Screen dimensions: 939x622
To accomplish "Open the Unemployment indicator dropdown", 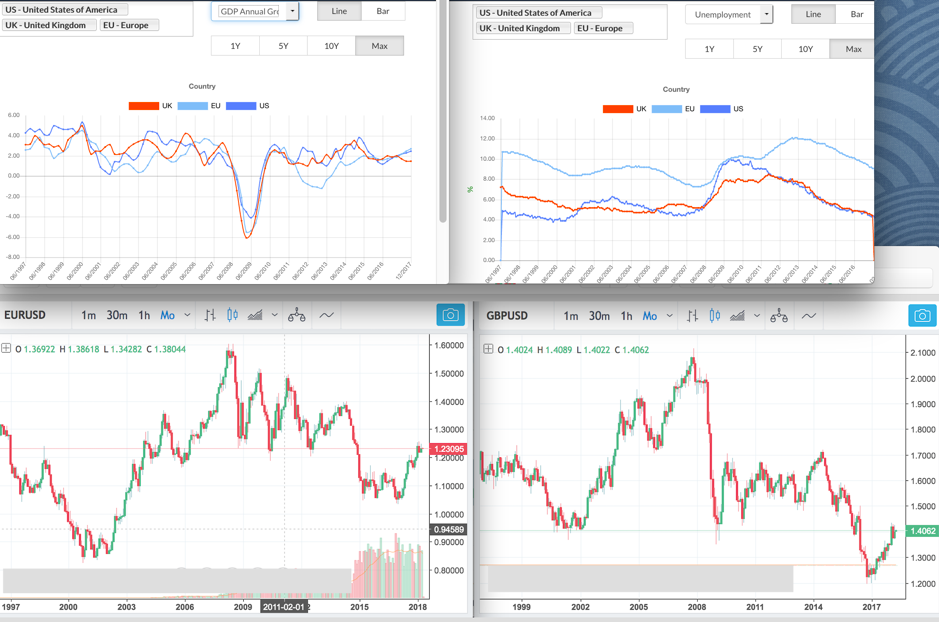I will point(766,15).
